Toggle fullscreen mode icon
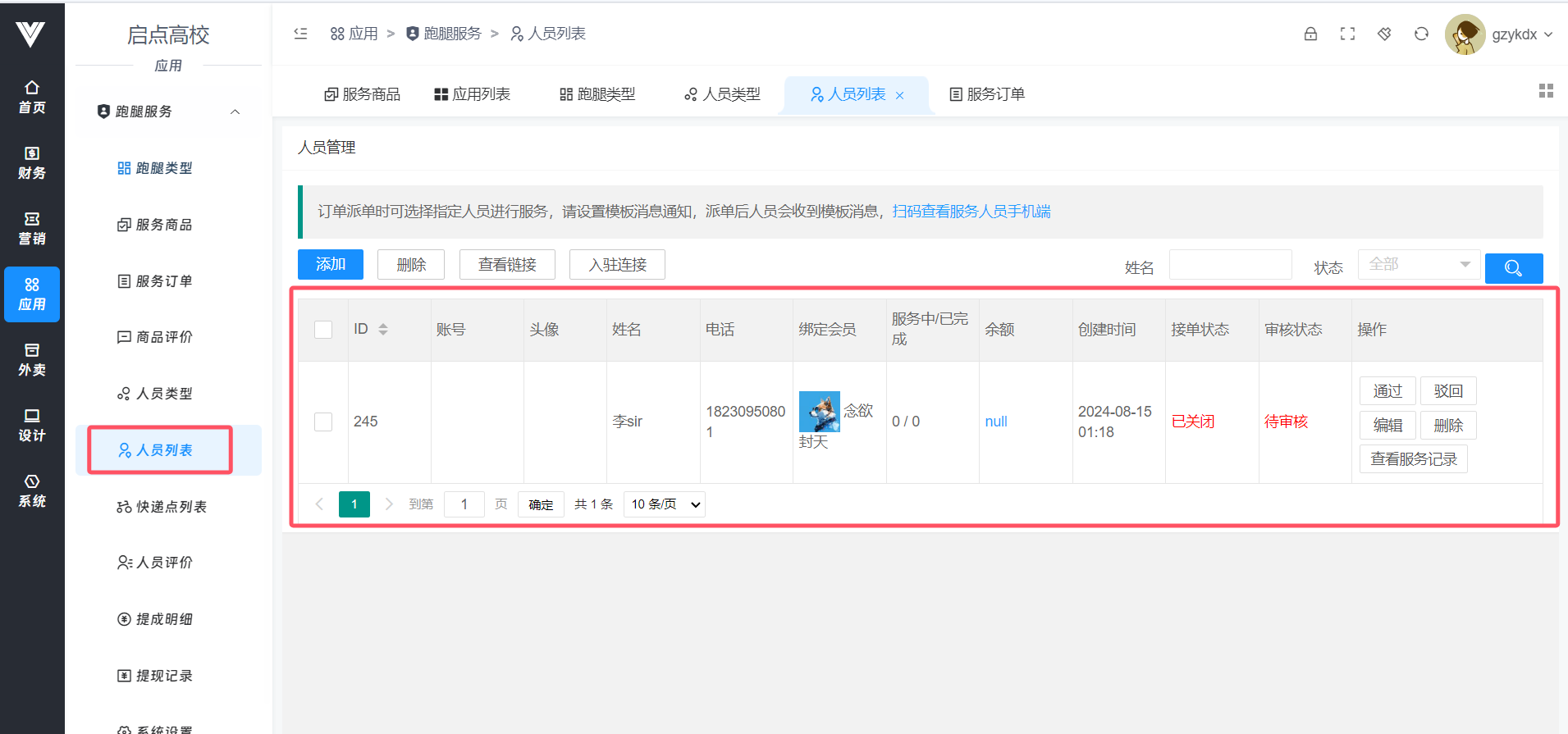Screen dimensions: 1568x734 tap(1347, 34)
